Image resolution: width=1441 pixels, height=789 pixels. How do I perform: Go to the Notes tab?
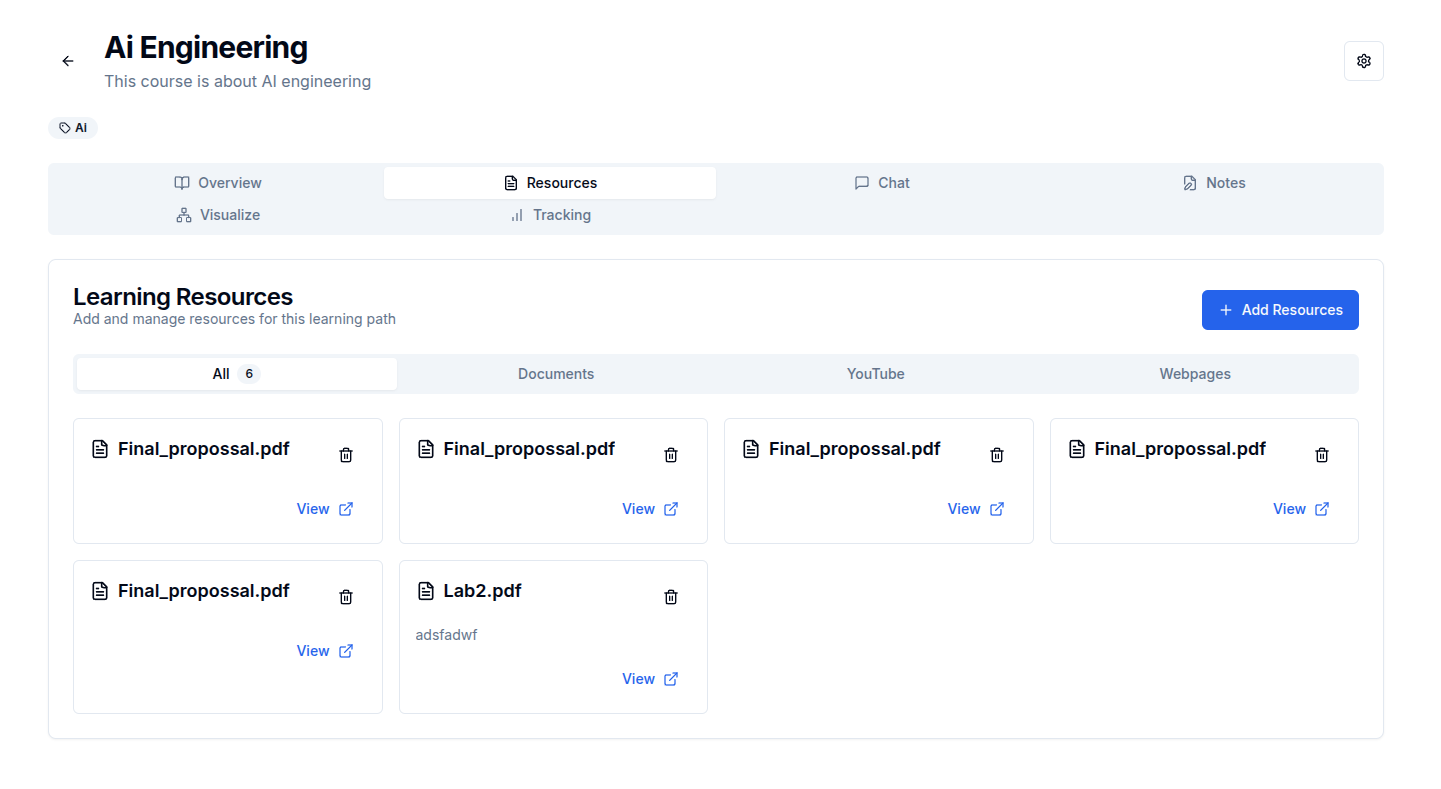[x=1214, y=183]
